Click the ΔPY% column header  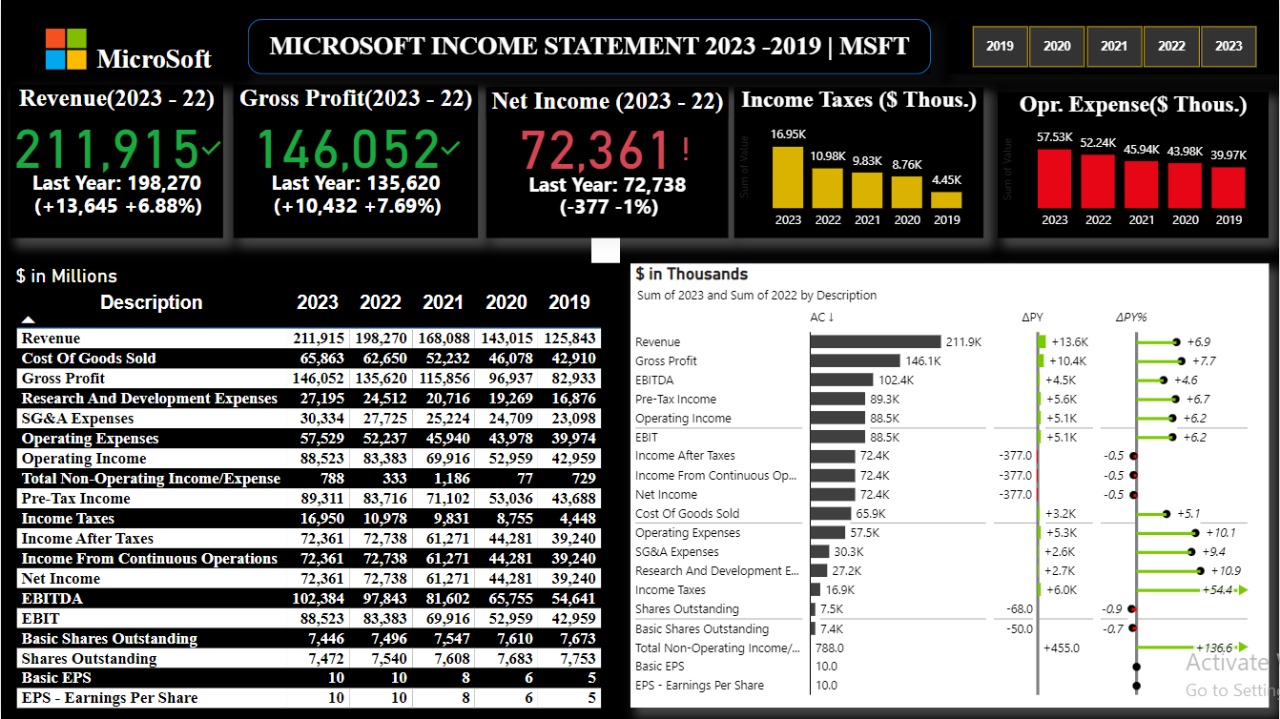[x=1131, y=317]
